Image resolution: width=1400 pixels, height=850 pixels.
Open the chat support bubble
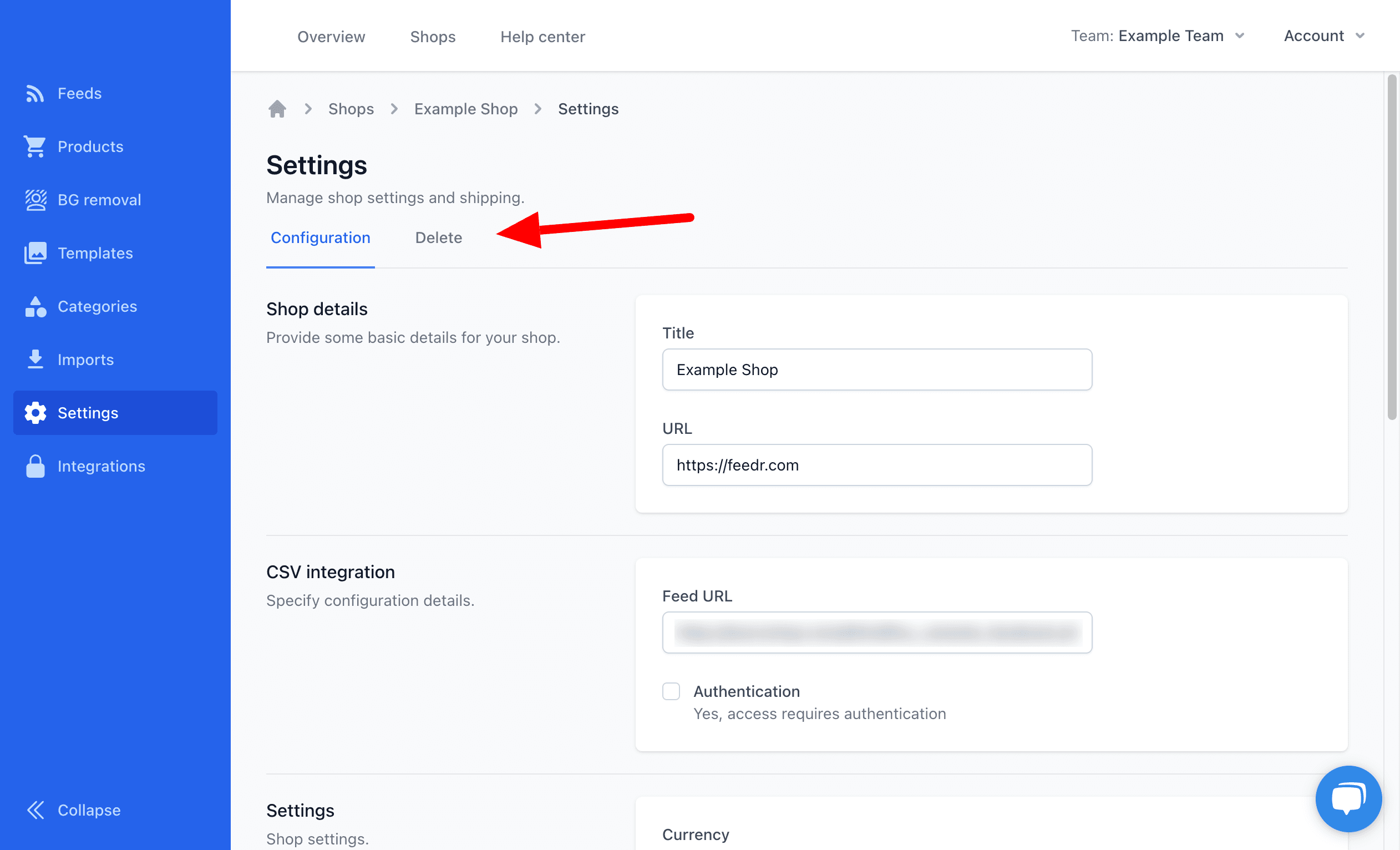click(1348, 798)
